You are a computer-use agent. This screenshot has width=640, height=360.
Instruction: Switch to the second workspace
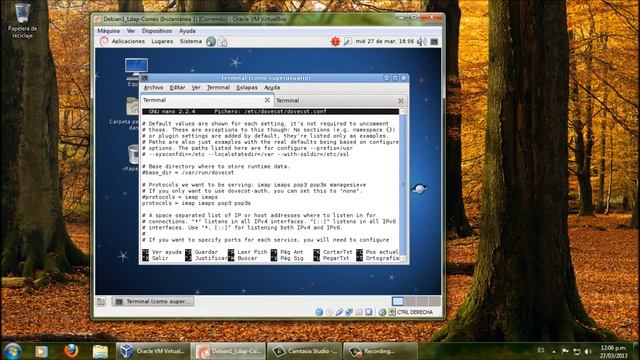click(x=410, y=301)
